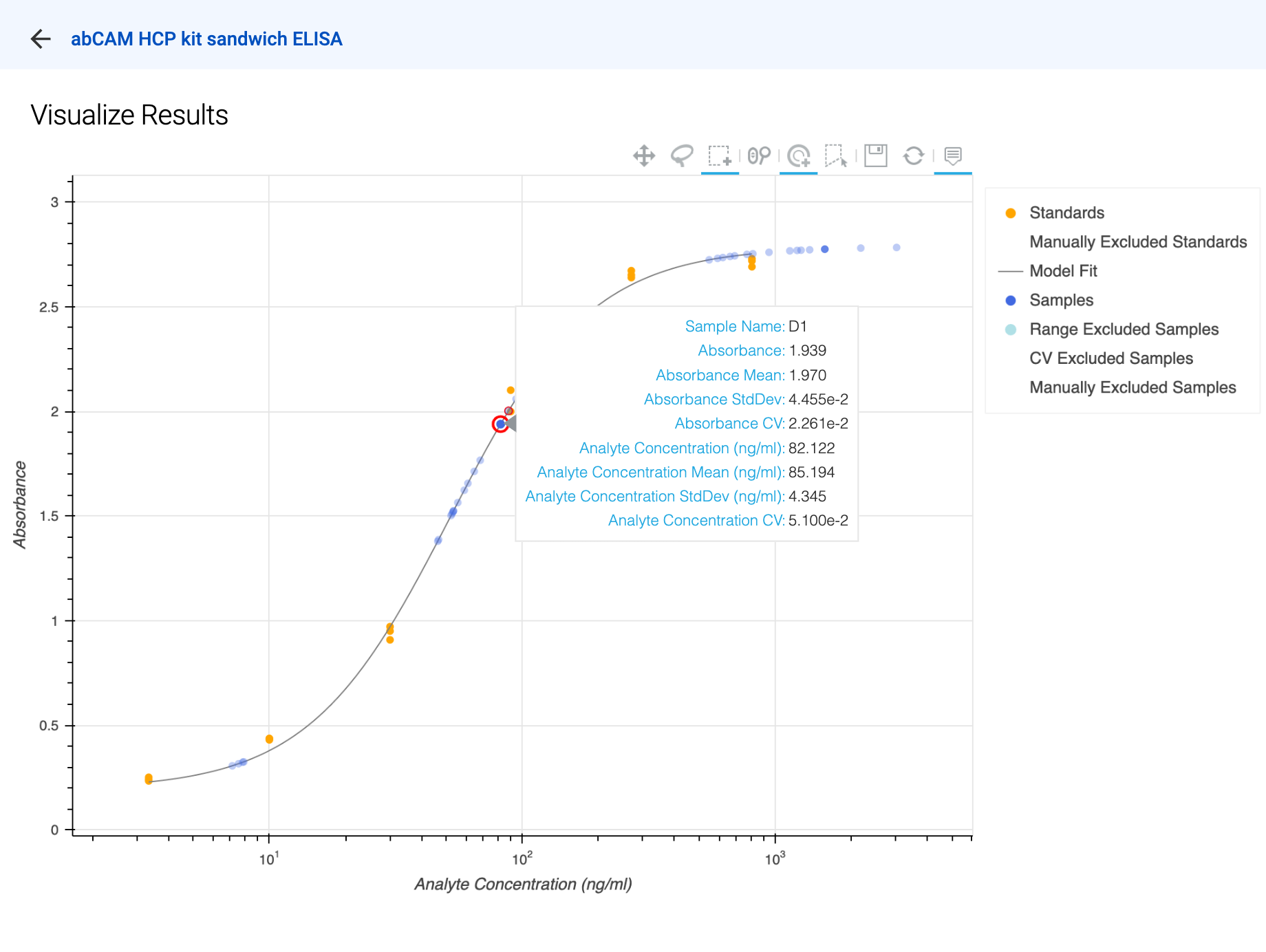Select the Pan tool in the plot toolbar
This screenshot has height=952, width=1266.
(644, 156)
